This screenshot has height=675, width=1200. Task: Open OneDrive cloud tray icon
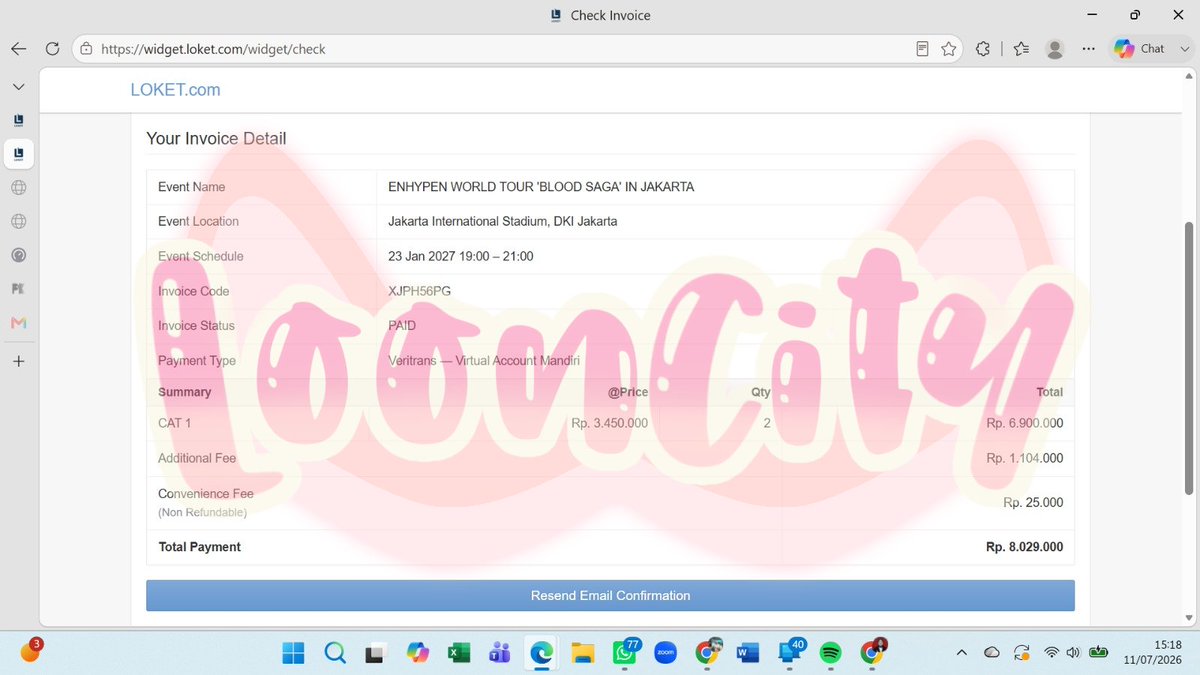pyautogui.click(x=992, y=653)
